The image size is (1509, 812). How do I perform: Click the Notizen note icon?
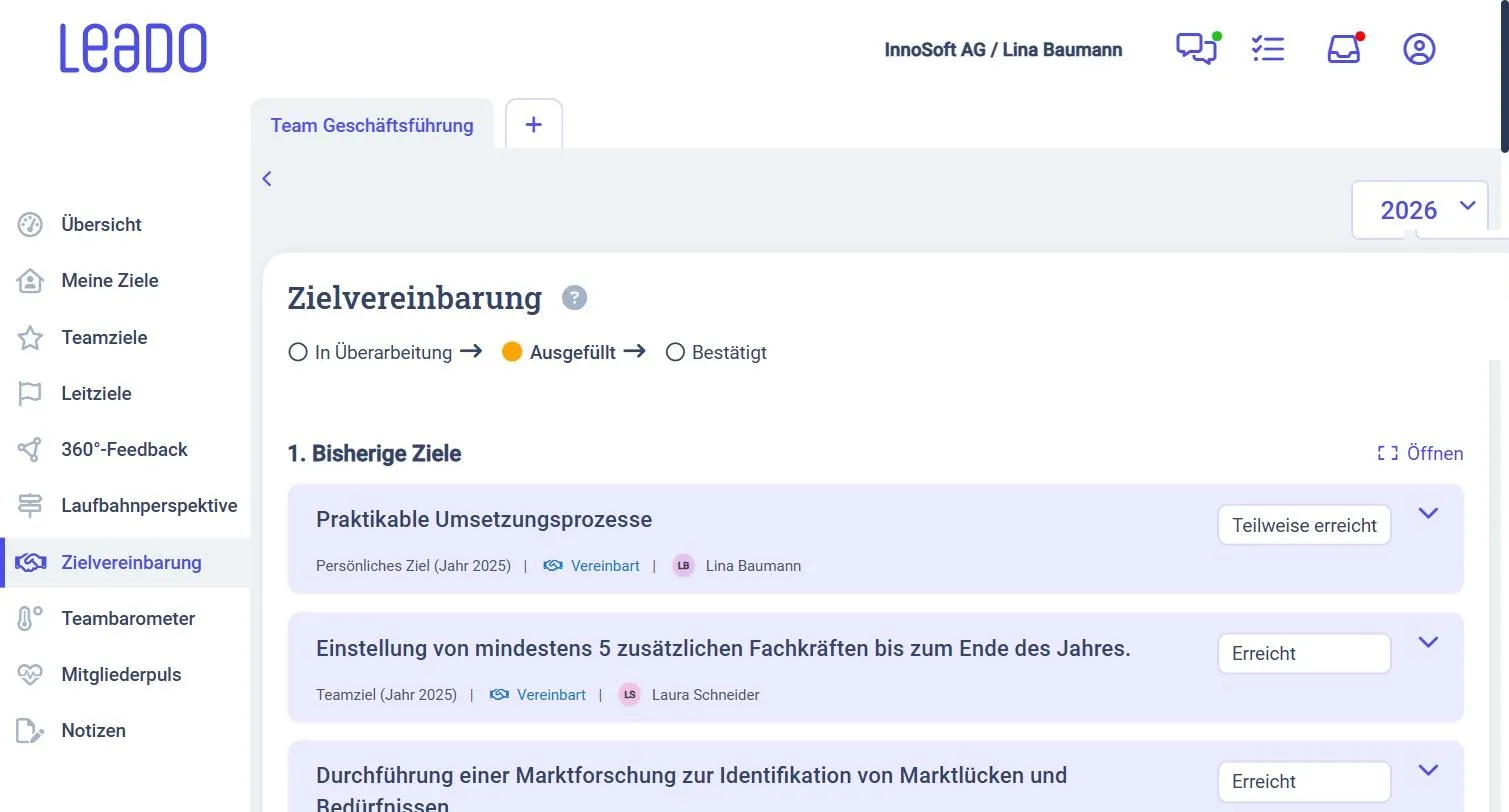click(30, 731)
